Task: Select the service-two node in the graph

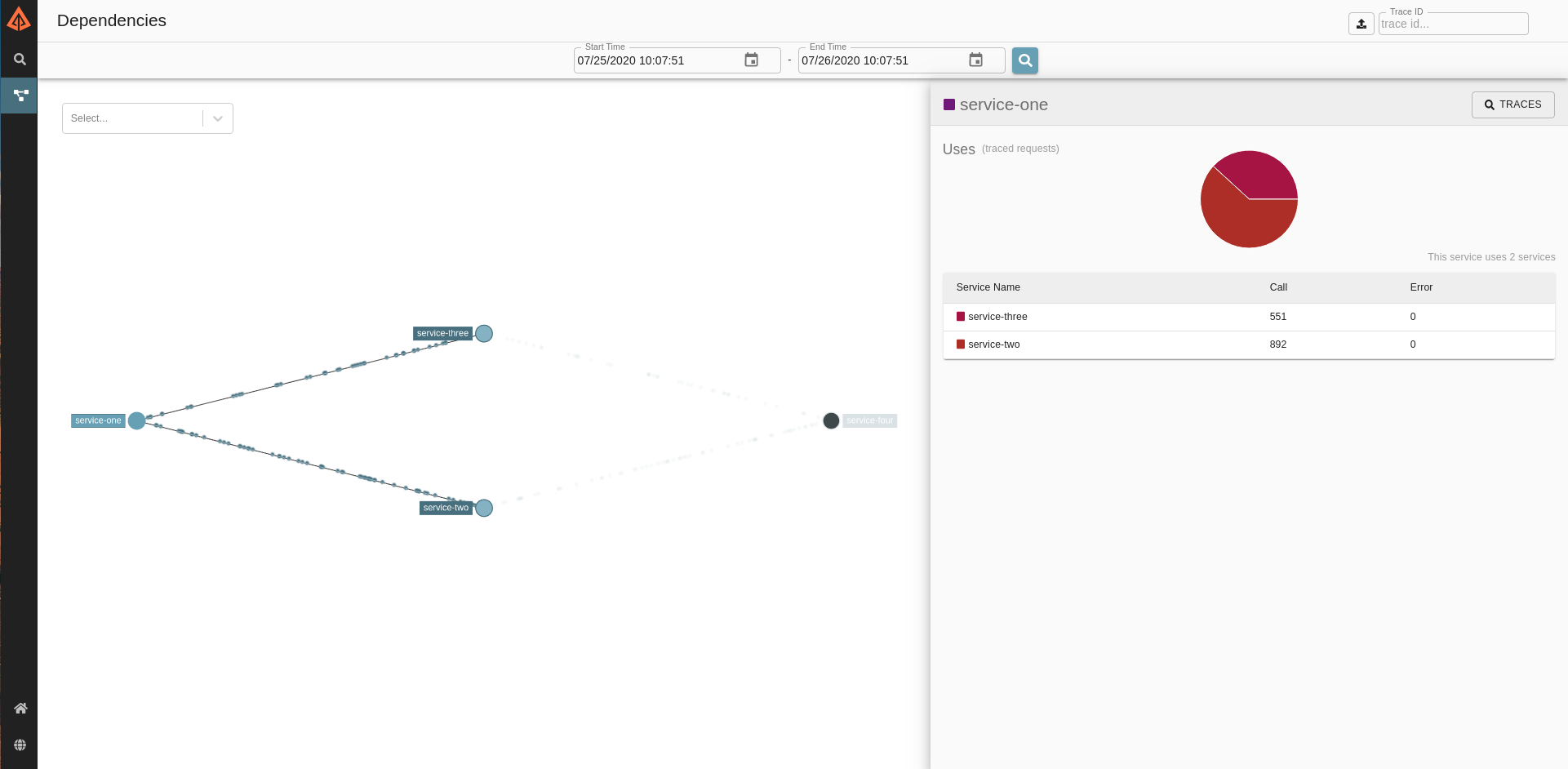Action: (483, 508)
